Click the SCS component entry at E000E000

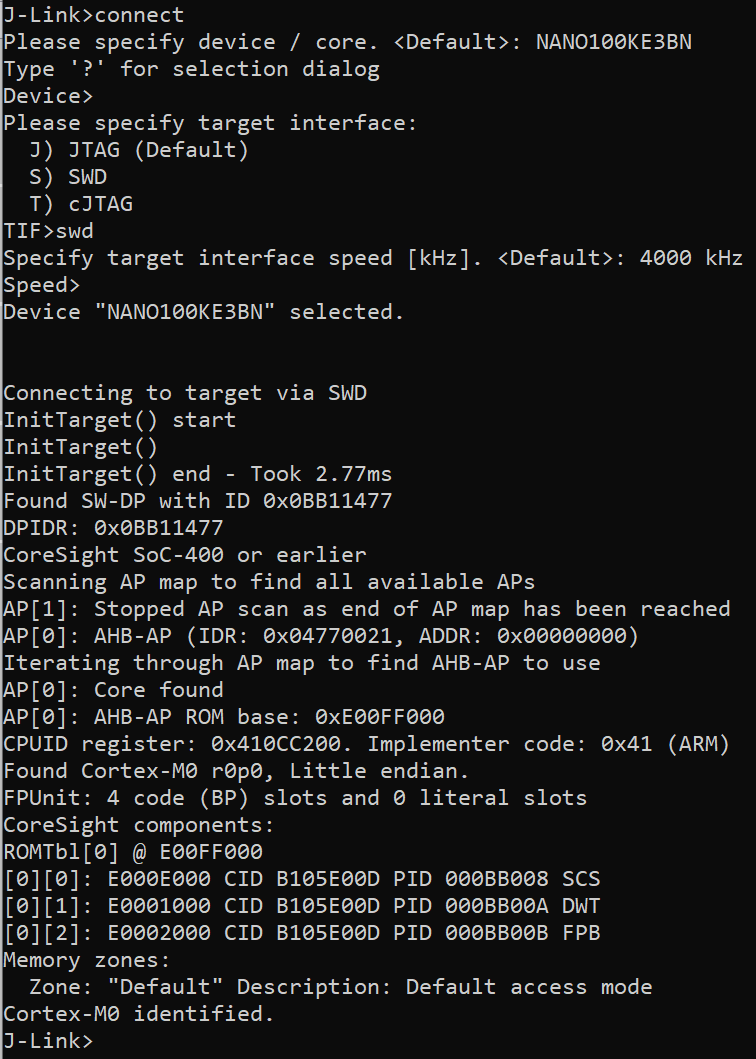(x=301, y=879)
